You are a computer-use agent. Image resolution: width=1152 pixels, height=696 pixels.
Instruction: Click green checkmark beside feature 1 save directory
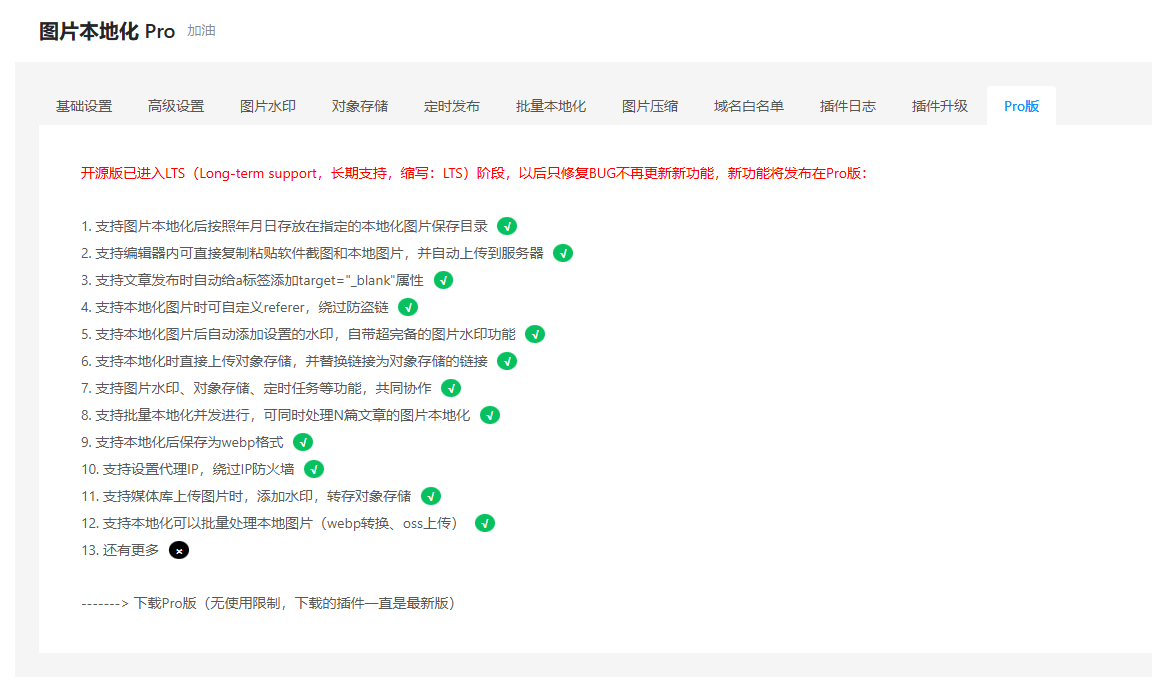[507, 226]
